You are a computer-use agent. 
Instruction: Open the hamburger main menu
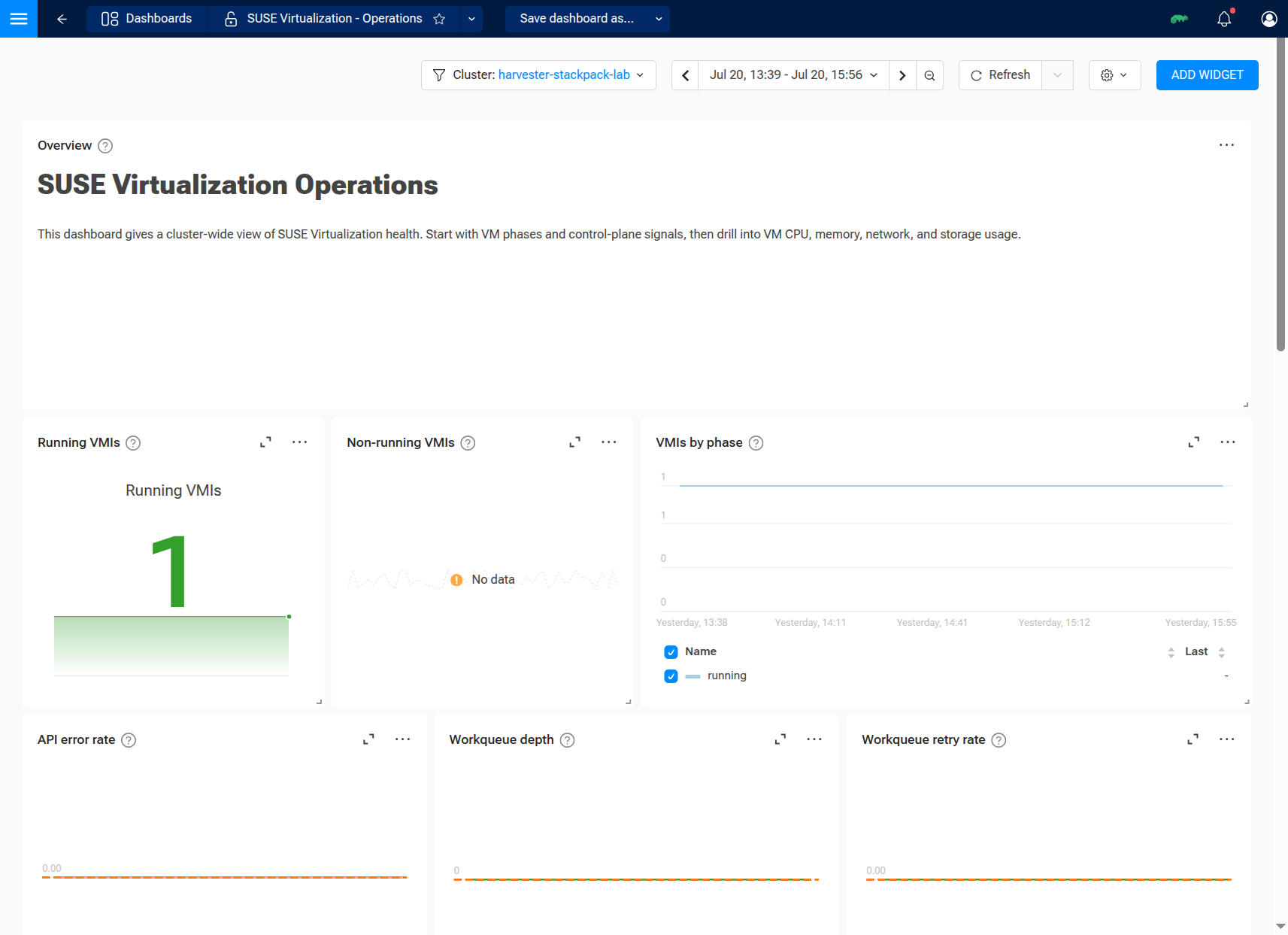pos(19,19)
